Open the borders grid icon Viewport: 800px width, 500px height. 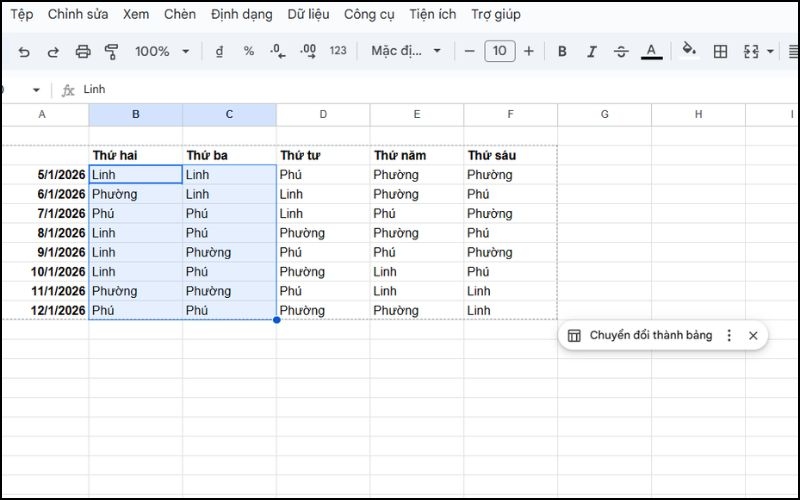pyautogui.click(x=720, y=51)
